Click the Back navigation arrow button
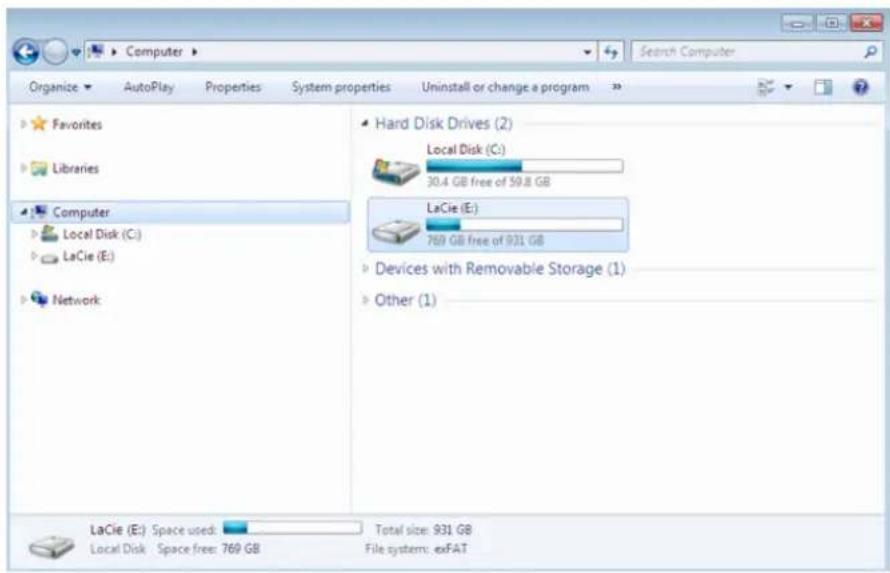The image size is (890, 573). [26, 52]
